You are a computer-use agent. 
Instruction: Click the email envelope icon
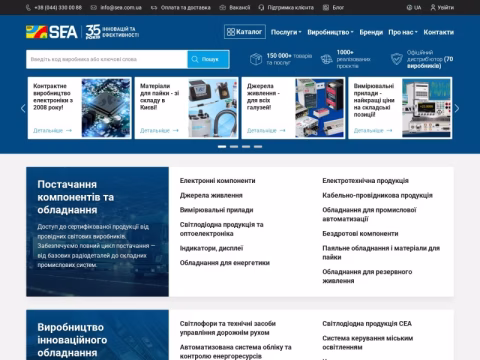point(94,7)
